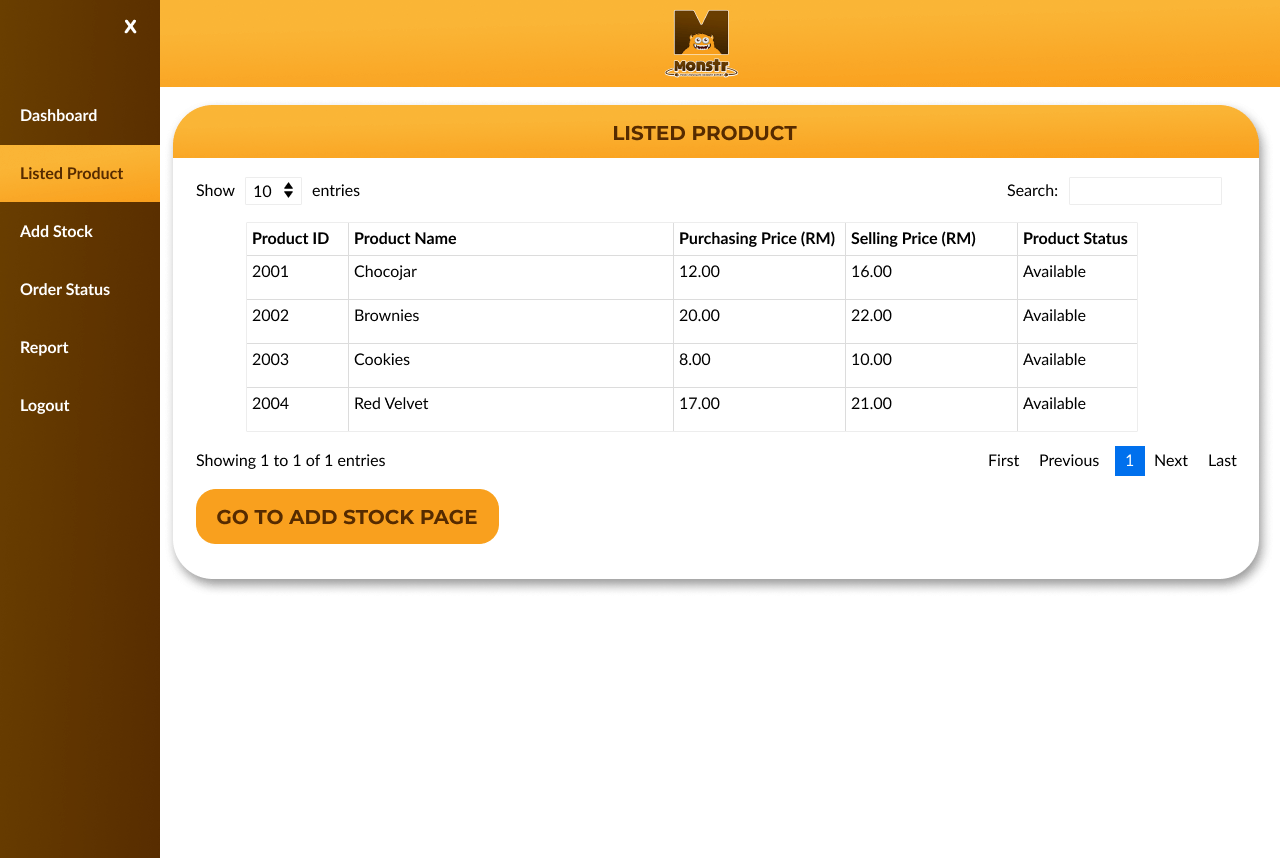Screen dimensions: 1280x858
Task: Click inside the Search field
Action: [1144, 190]
